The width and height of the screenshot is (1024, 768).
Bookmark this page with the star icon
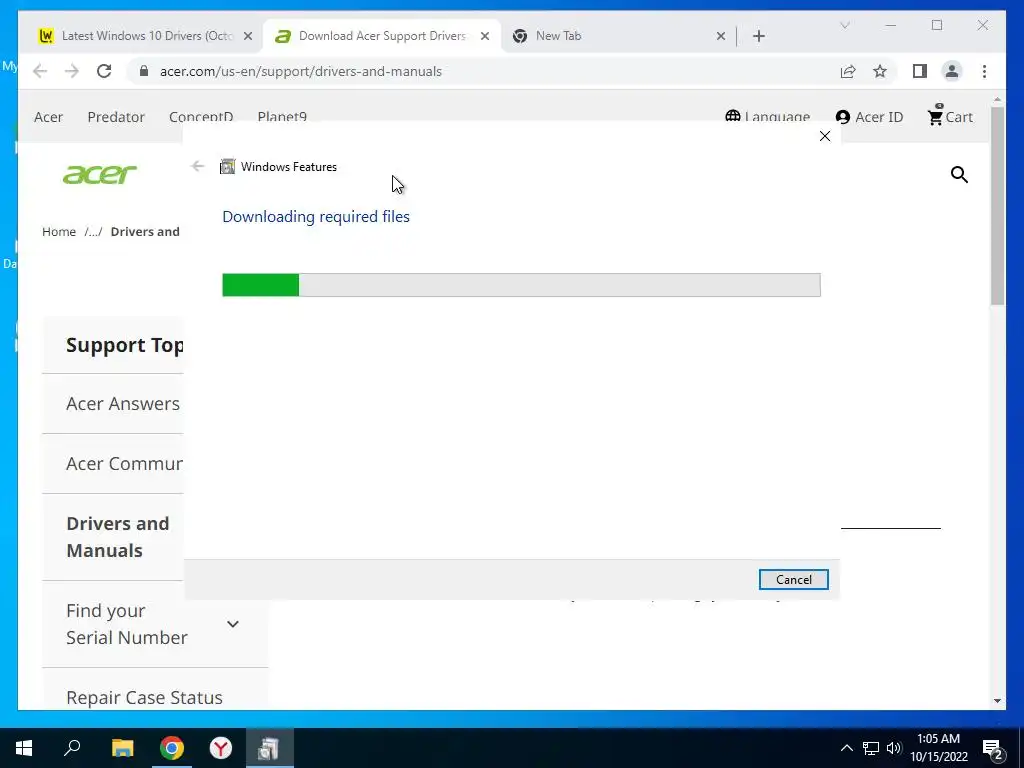[880, 71]
